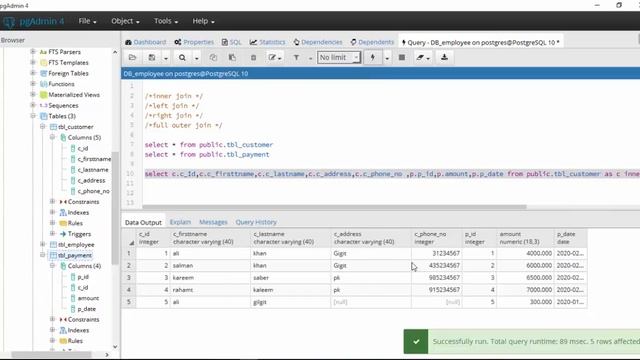Screen dimensions: 640x360
Task: Expand Constraints under tbl_customer
Action: pos(52,201)
